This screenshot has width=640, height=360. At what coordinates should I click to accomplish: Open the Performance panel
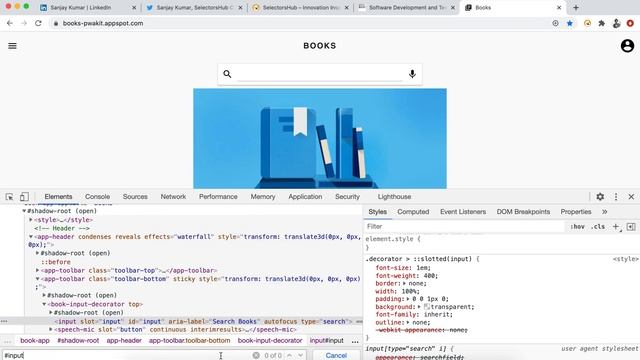click(218, 197)
